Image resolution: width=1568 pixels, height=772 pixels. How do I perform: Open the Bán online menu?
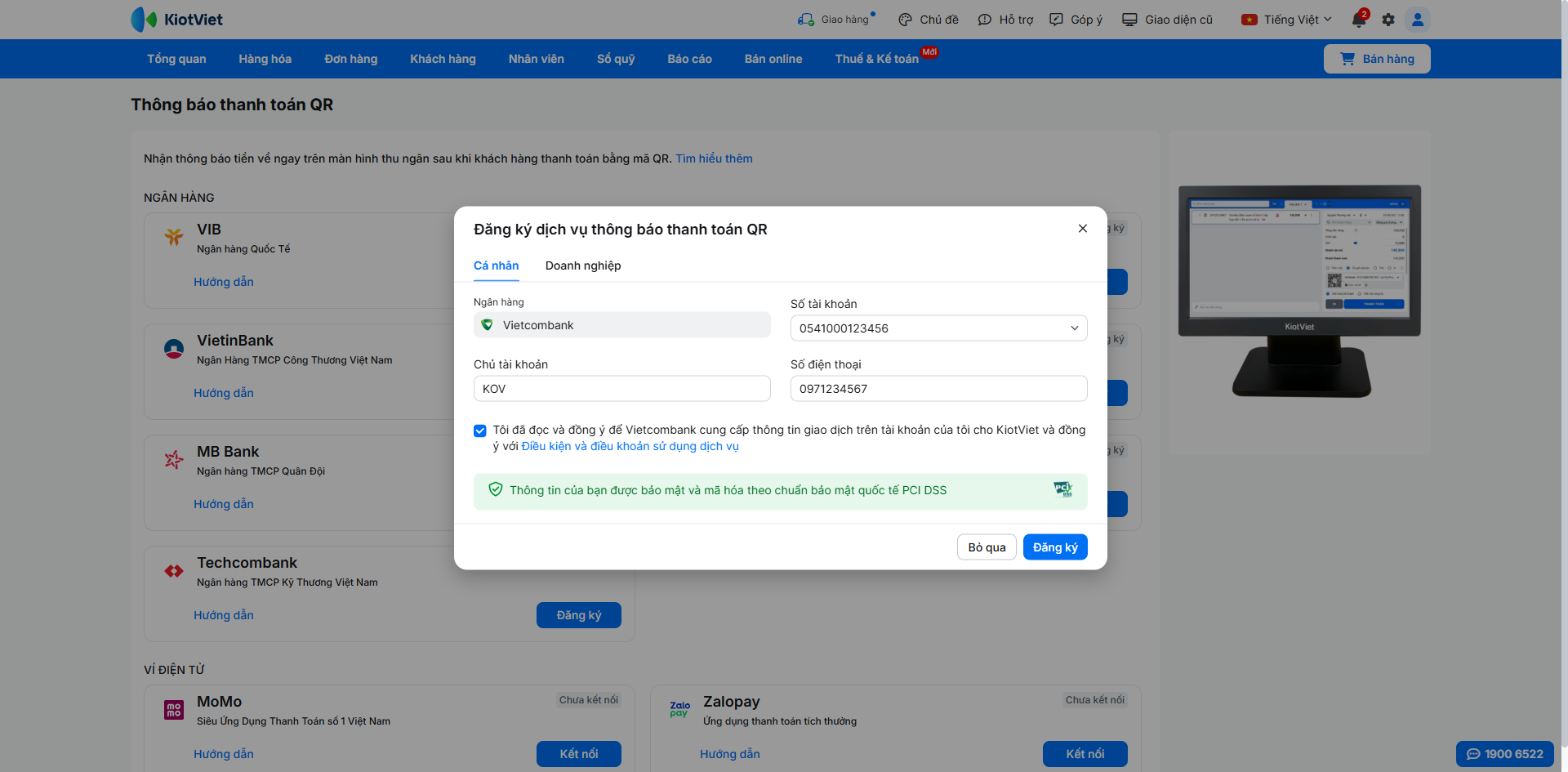[x=773, y=59]
